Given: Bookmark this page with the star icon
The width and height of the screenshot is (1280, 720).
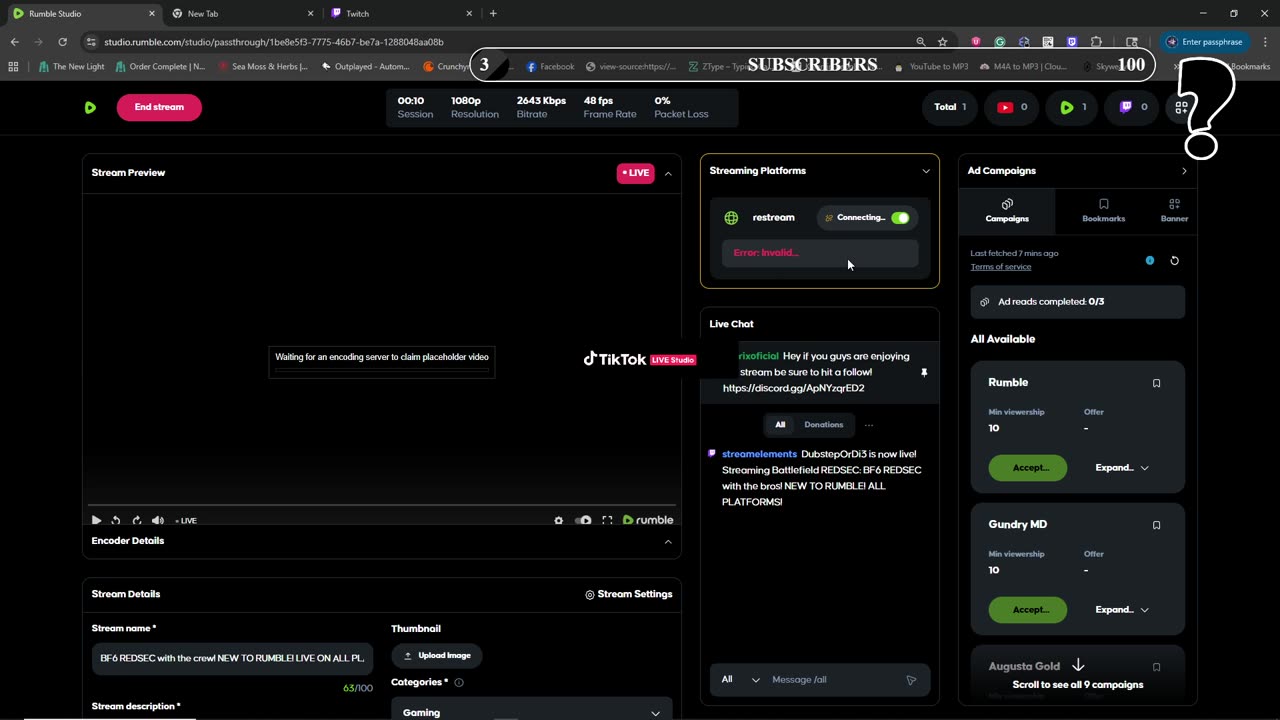Looking at the screenshot, I should coord(942,42).
